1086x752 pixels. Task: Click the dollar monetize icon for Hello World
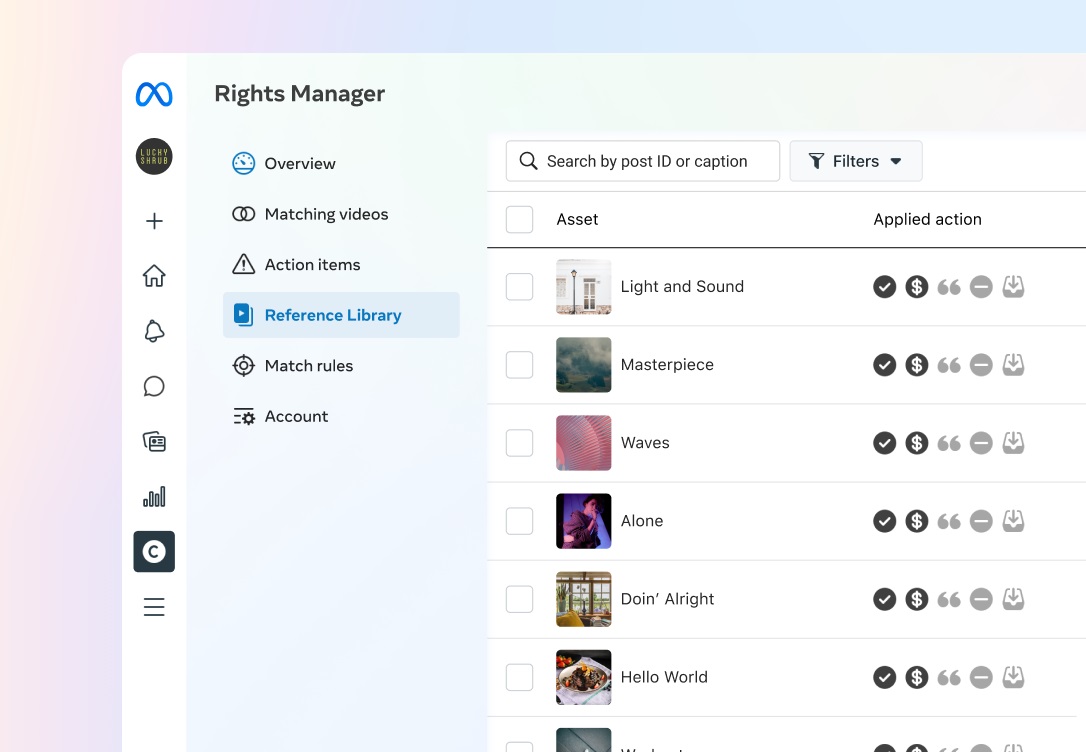tap(916, 677)
